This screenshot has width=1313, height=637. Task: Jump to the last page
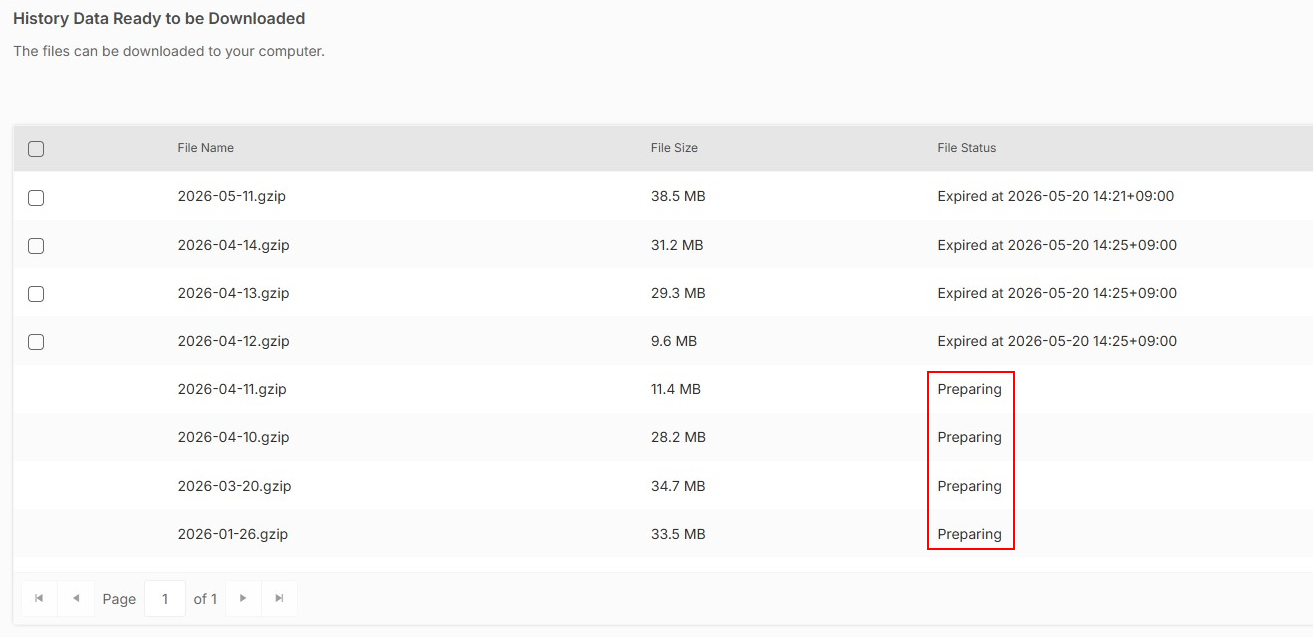point(279,598)
